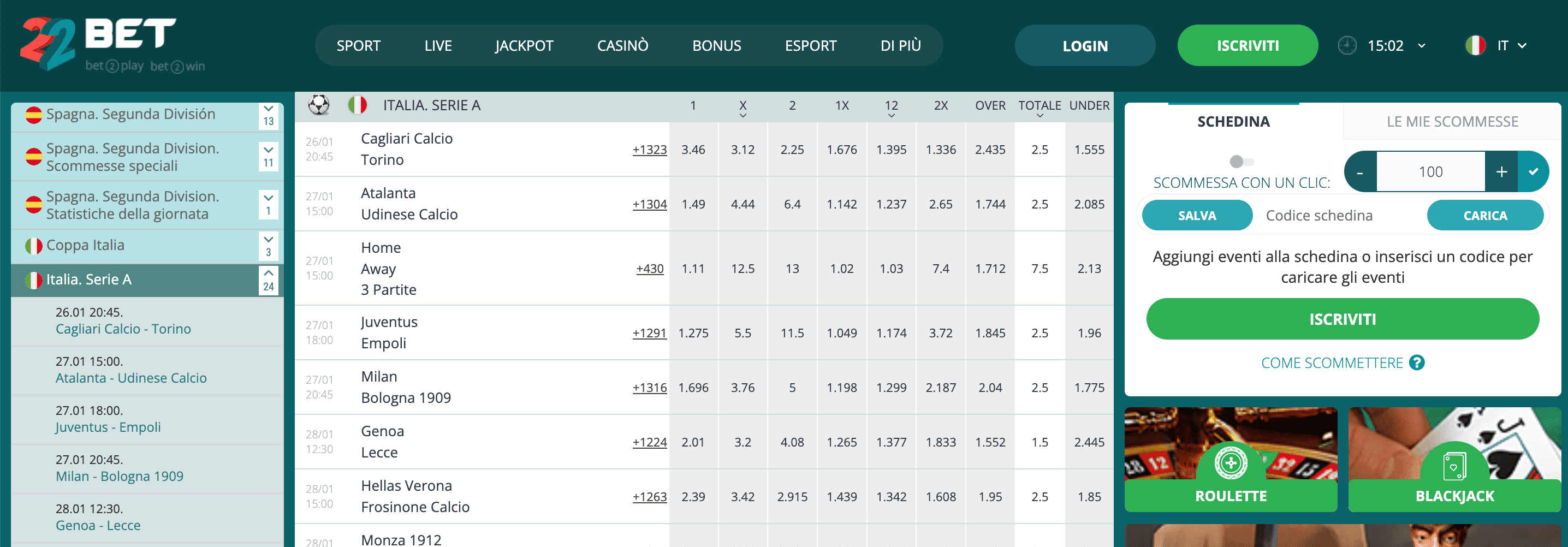Image resolution: width=1568 pixels, height=547 pixels.
Task: Click the clock icon beside 15:02
Action: pos(1347,45)
